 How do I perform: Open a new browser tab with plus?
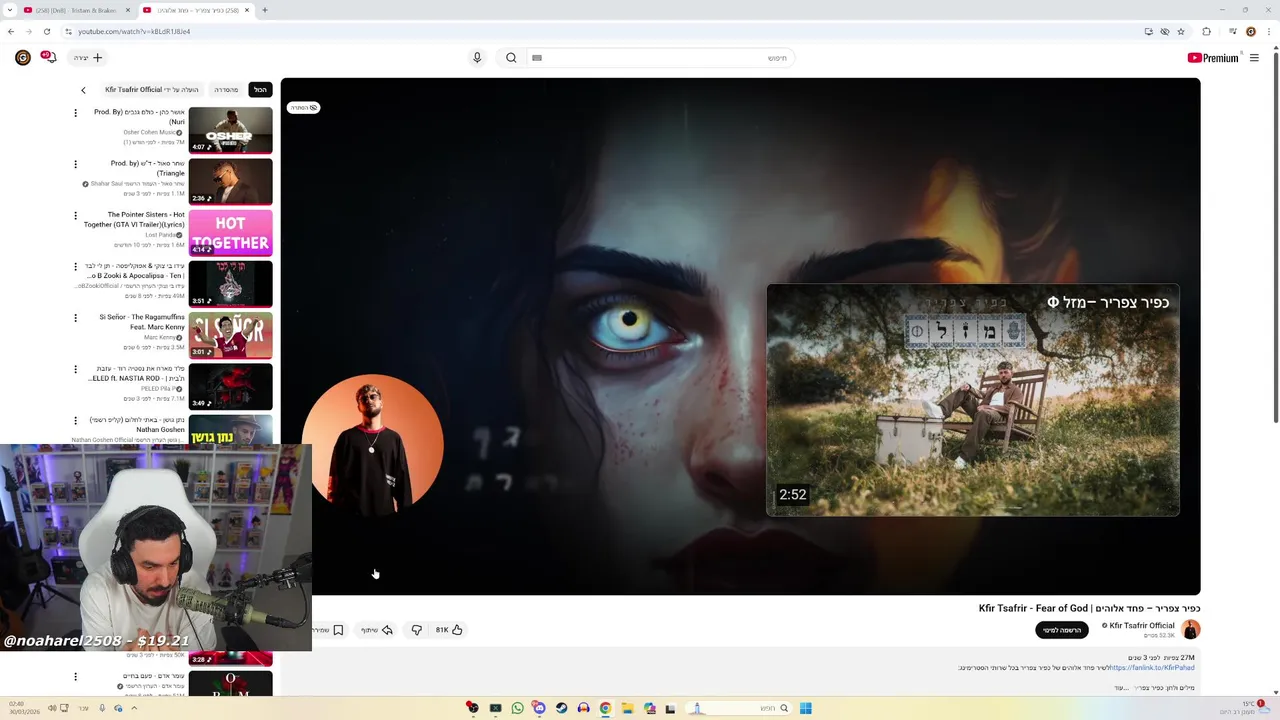coord(265,10)
